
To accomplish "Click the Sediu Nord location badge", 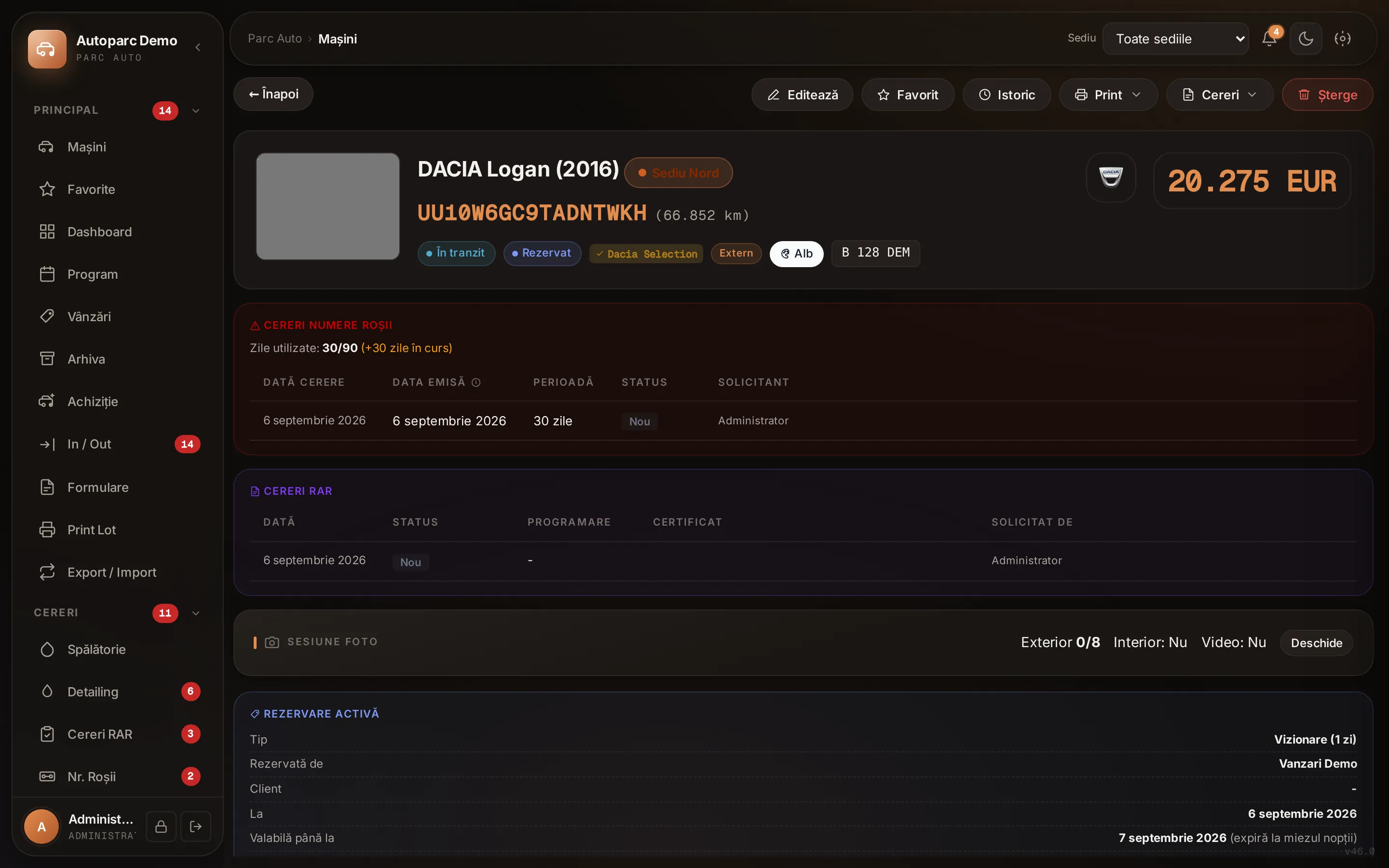I will tap(678, 173).
